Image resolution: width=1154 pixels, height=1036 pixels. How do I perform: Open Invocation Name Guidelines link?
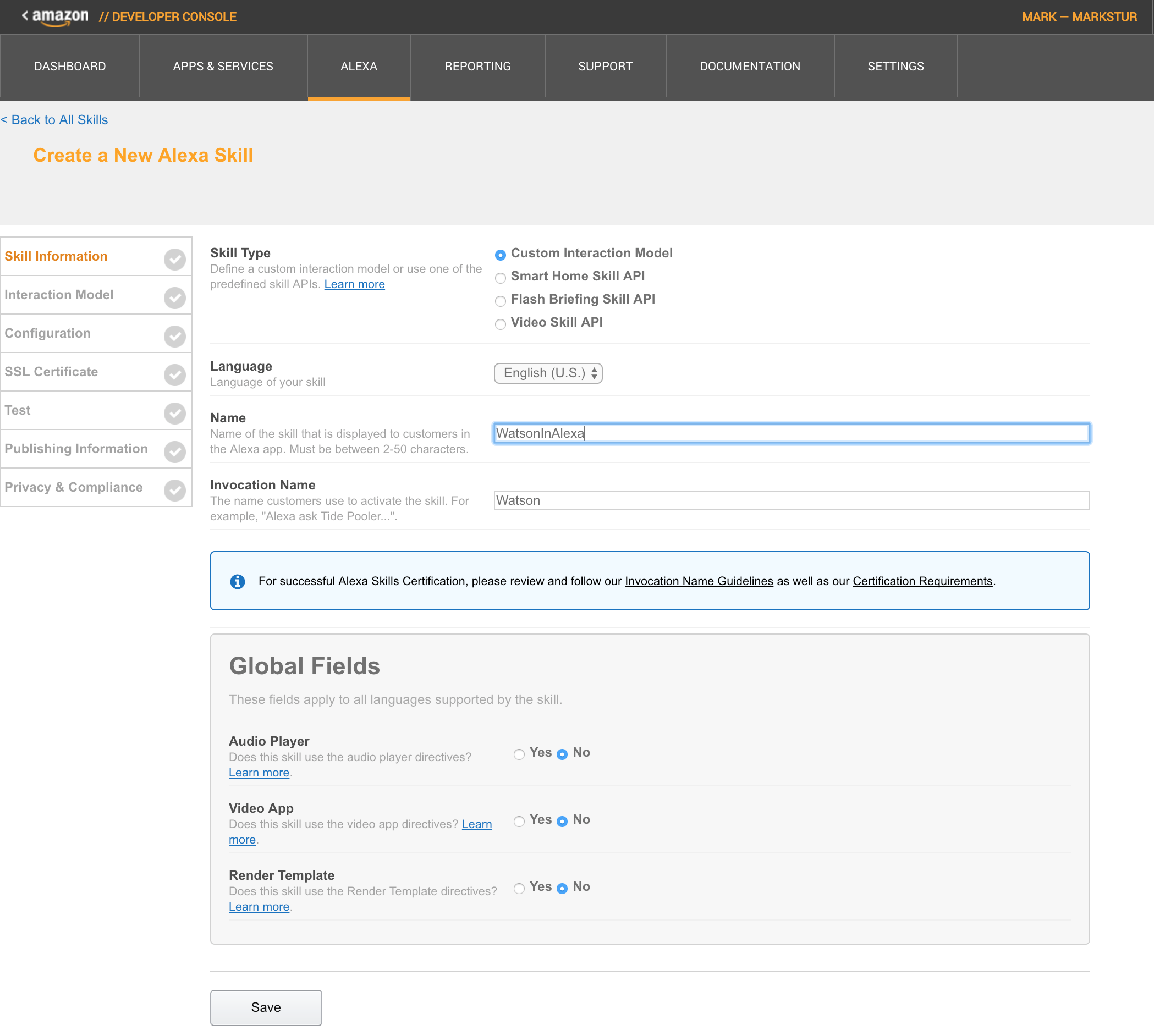tap(699, 581)
